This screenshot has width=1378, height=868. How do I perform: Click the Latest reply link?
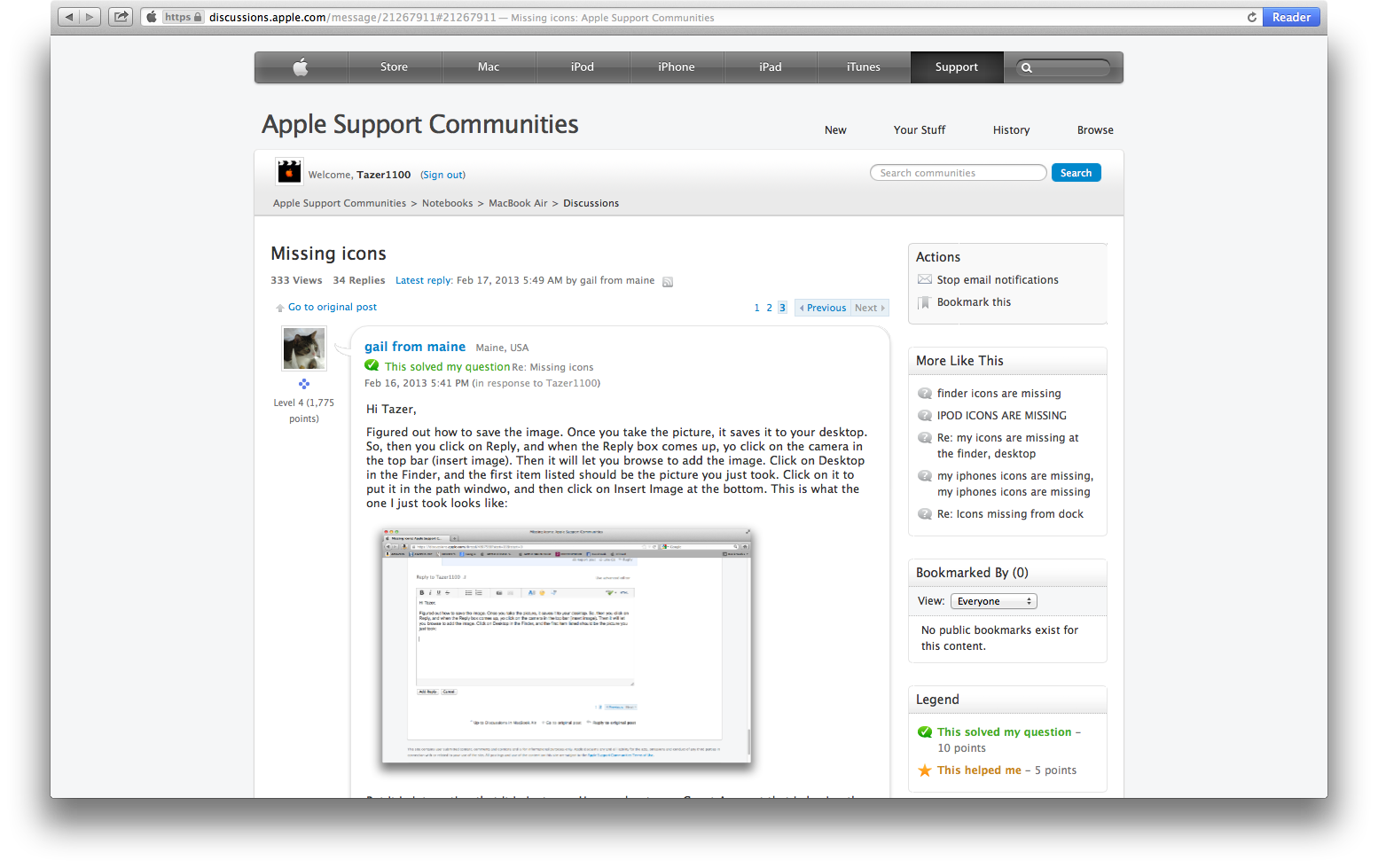(x=424, y=281)
